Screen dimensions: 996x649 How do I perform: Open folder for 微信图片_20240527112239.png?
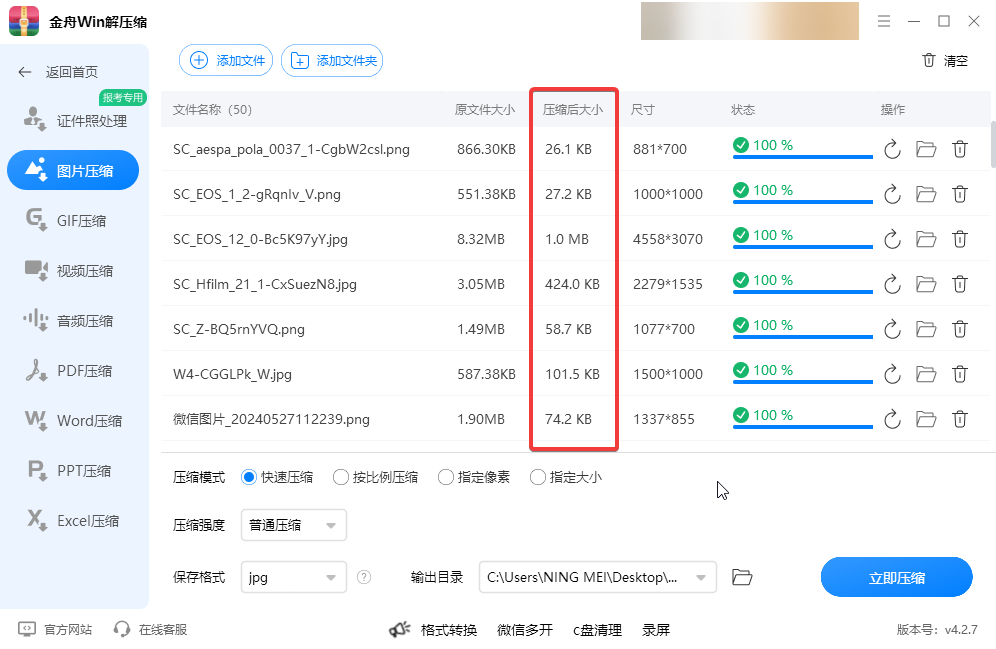pos(926,419)
